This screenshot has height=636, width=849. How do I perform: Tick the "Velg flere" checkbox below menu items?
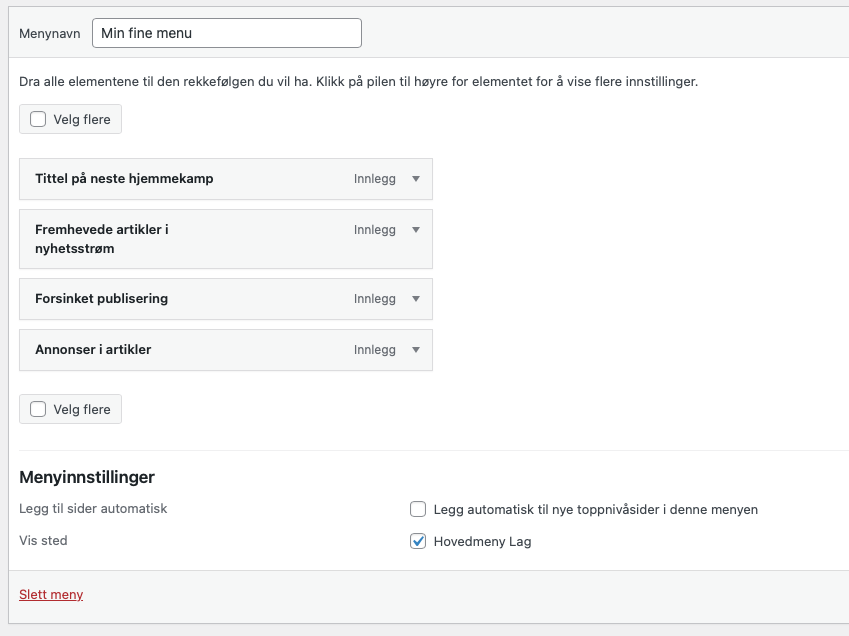pyautogui.click(x=38, y=409)
